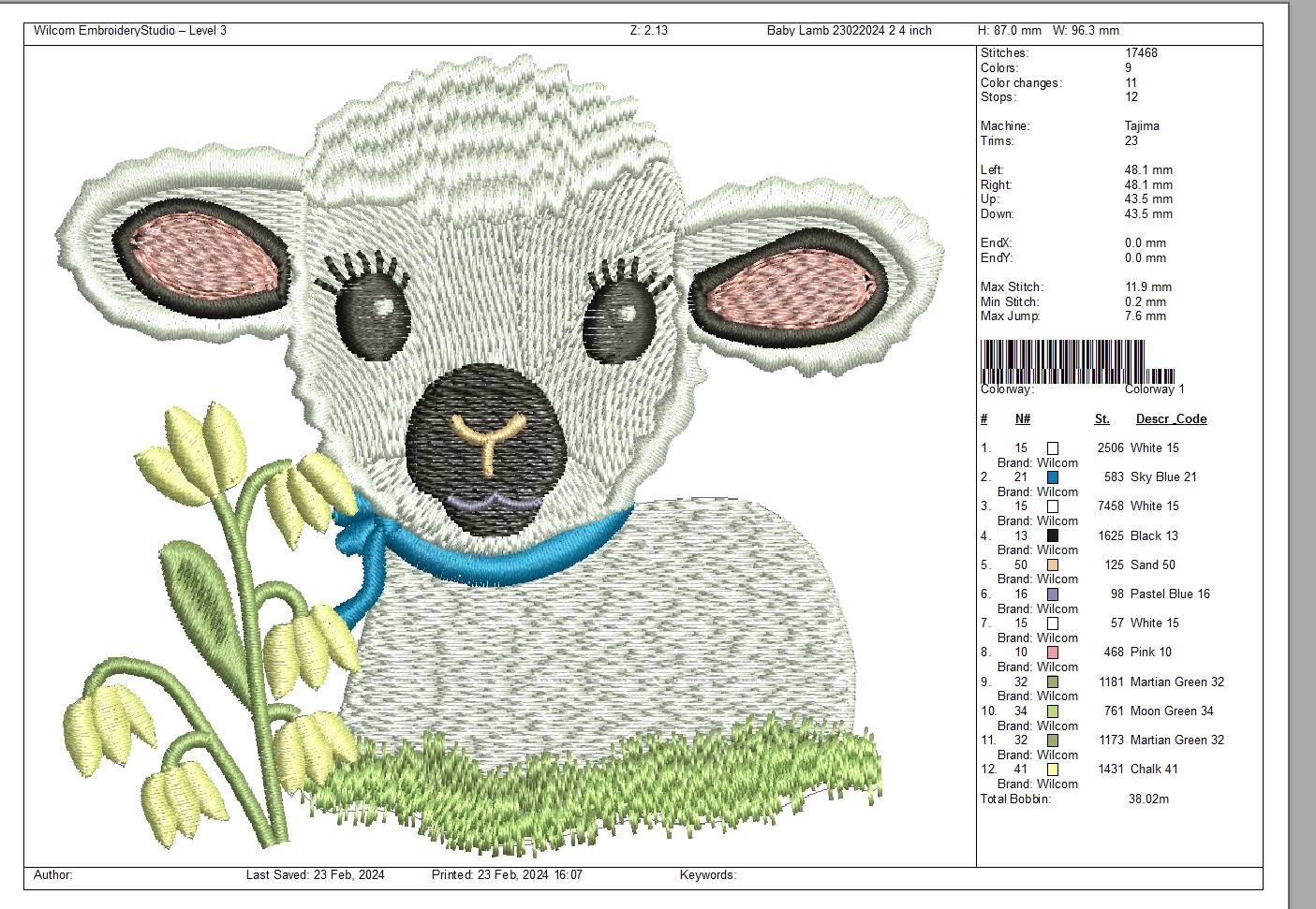The image size is (1316, 909).
Task: Click the 'N#' column header
Action: tap(1023, 419)
